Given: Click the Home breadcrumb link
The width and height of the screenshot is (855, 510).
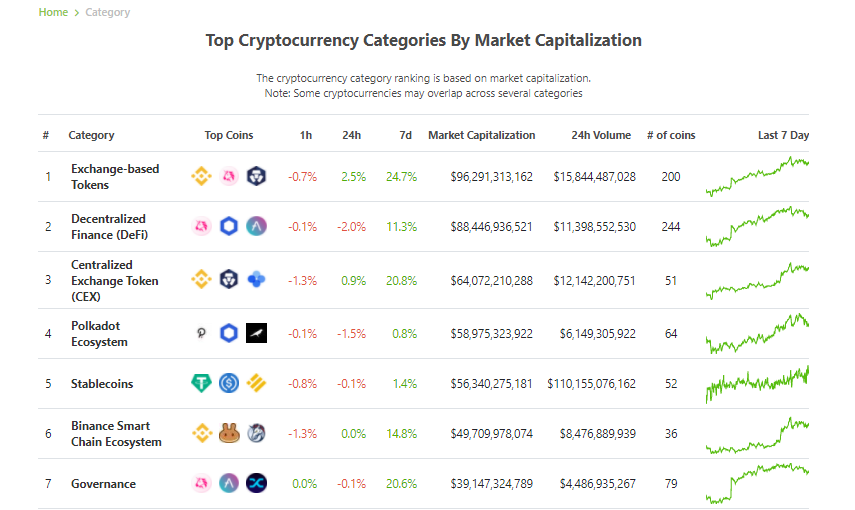Looking at the screenshot, I should point(53,12).
